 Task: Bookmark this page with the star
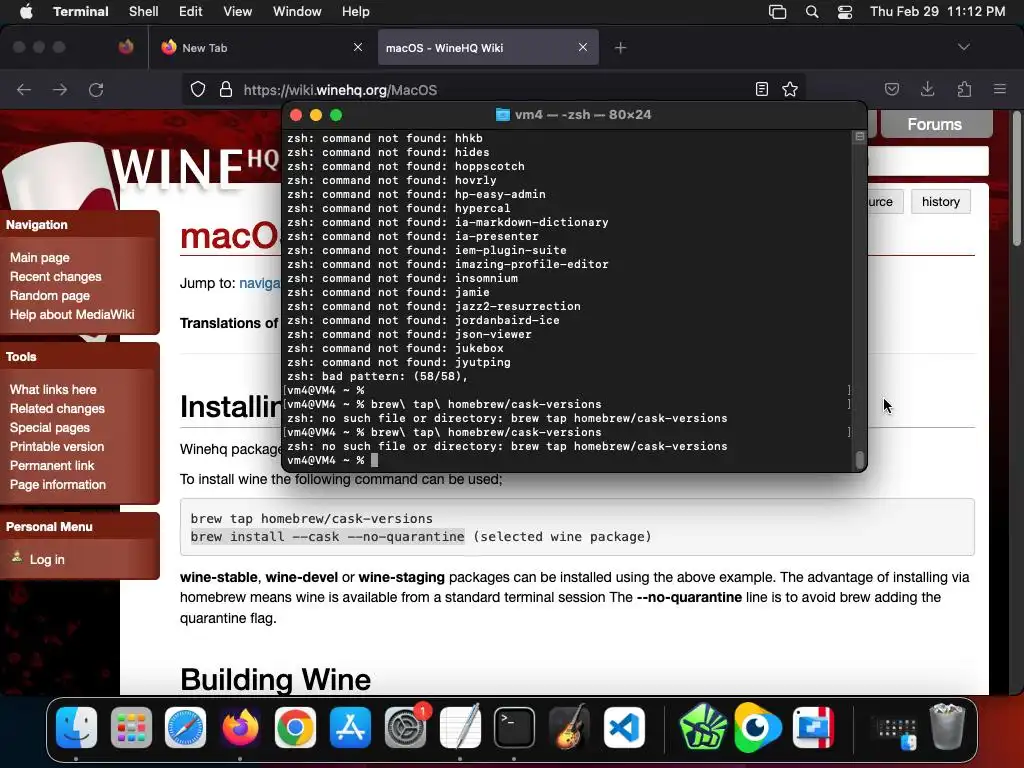[790, 89]
